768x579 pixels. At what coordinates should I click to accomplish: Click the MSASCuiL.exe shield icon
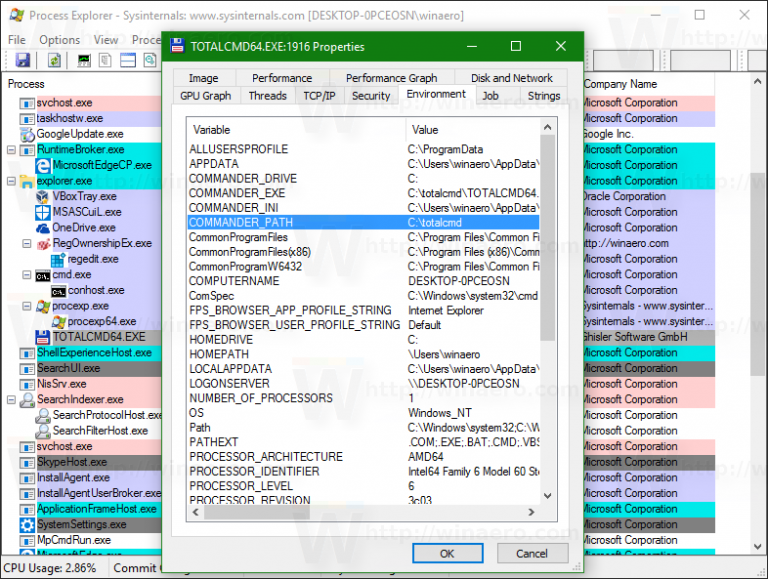click(43, 213)
